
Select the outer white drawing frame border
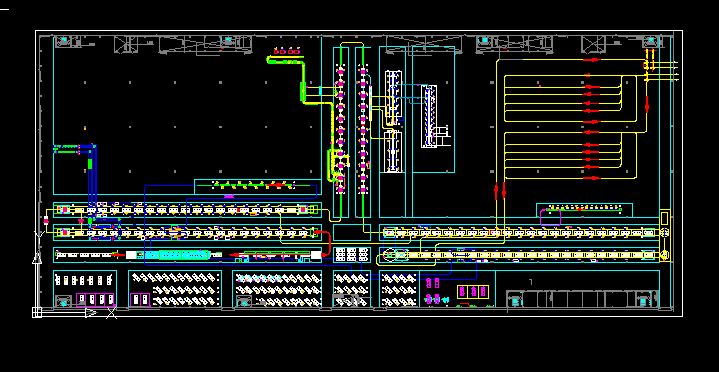(359, 173)
